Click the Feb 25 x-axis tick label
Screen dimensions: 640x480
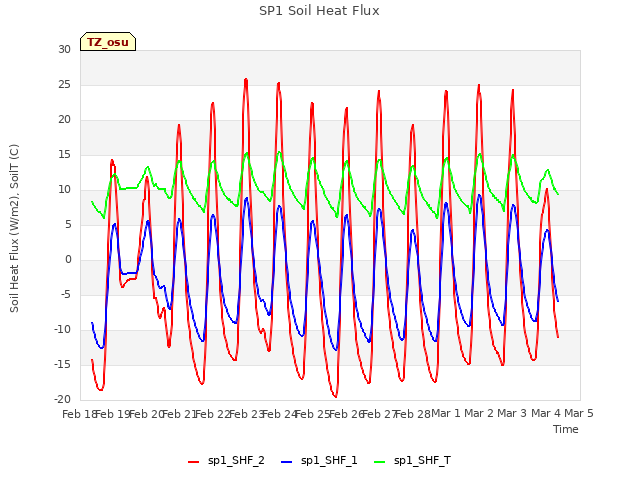point(312,414)
